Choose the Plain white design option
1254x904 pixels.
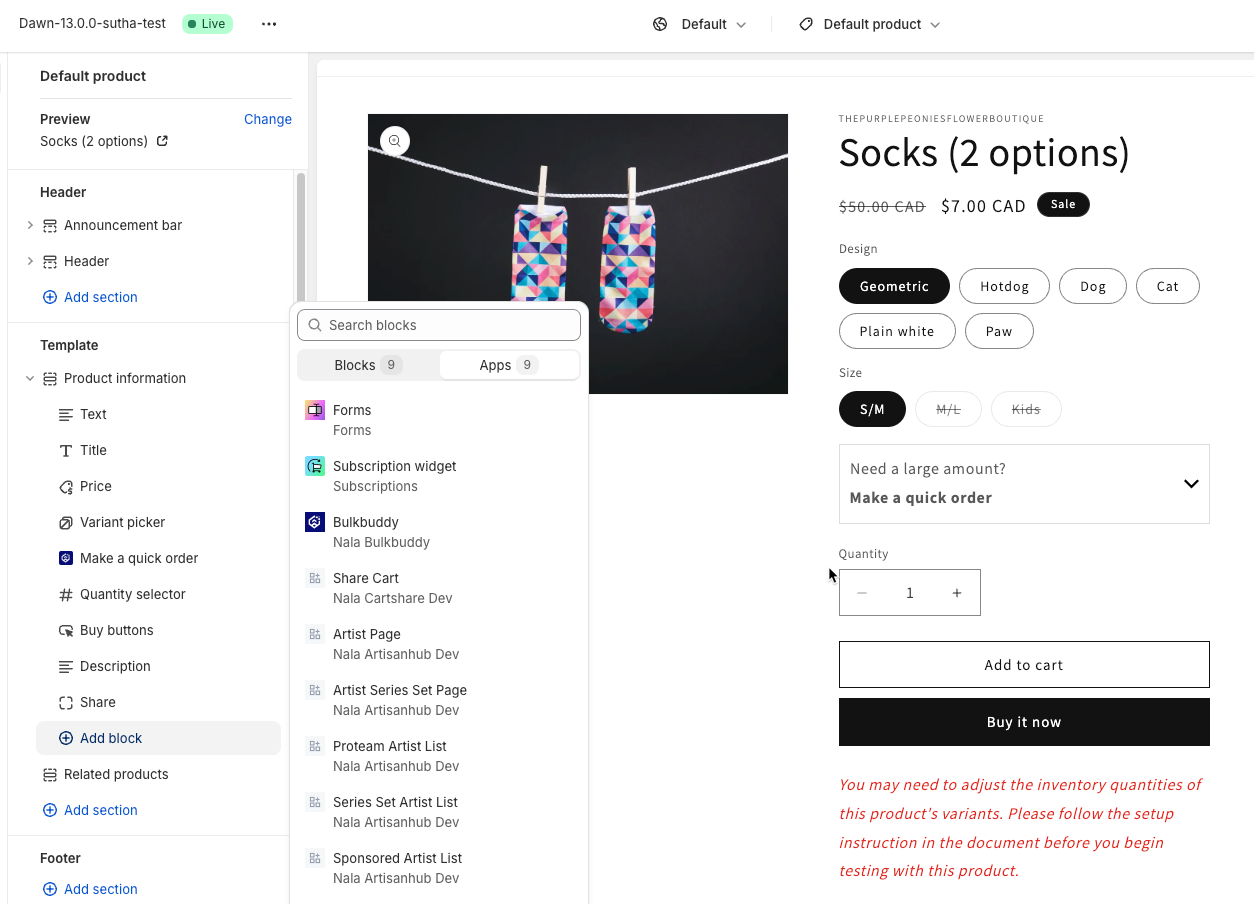pos(897,331)
